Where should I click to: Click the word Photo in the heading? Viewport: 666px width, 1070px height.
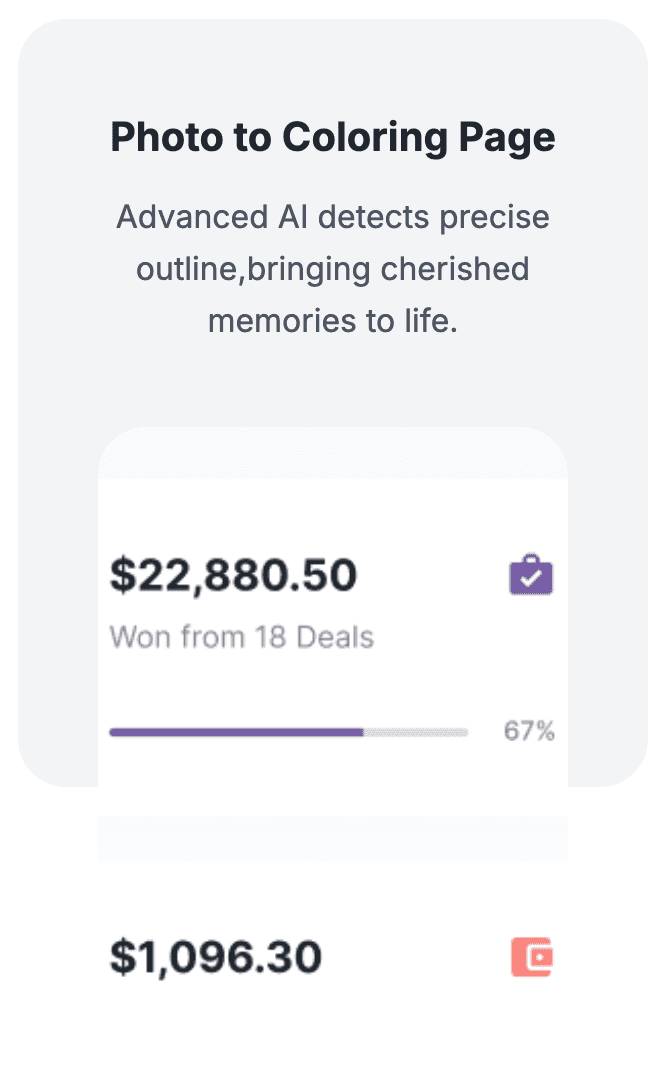point(168,137)
